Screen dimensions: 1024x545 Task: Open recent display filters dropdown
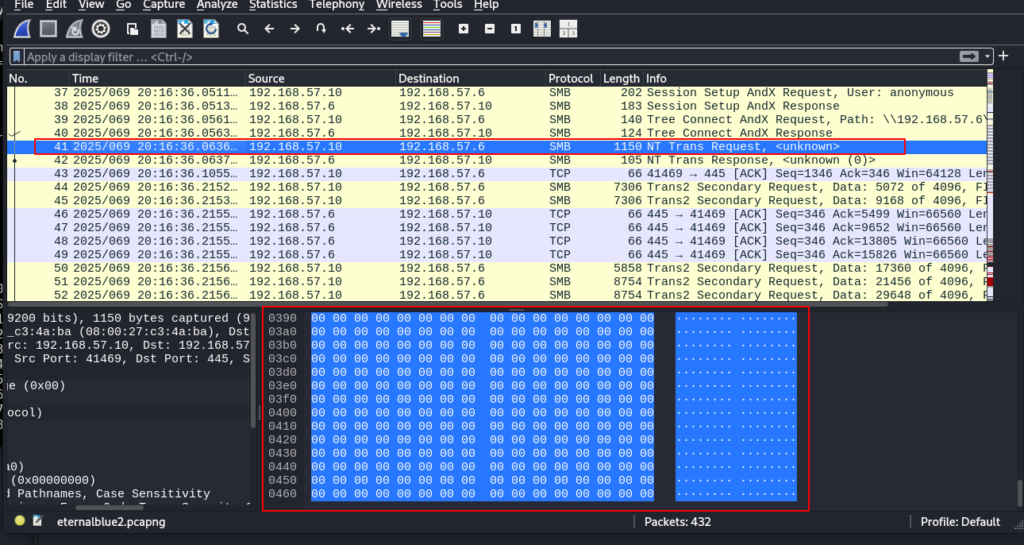click(x=987, y=57)
